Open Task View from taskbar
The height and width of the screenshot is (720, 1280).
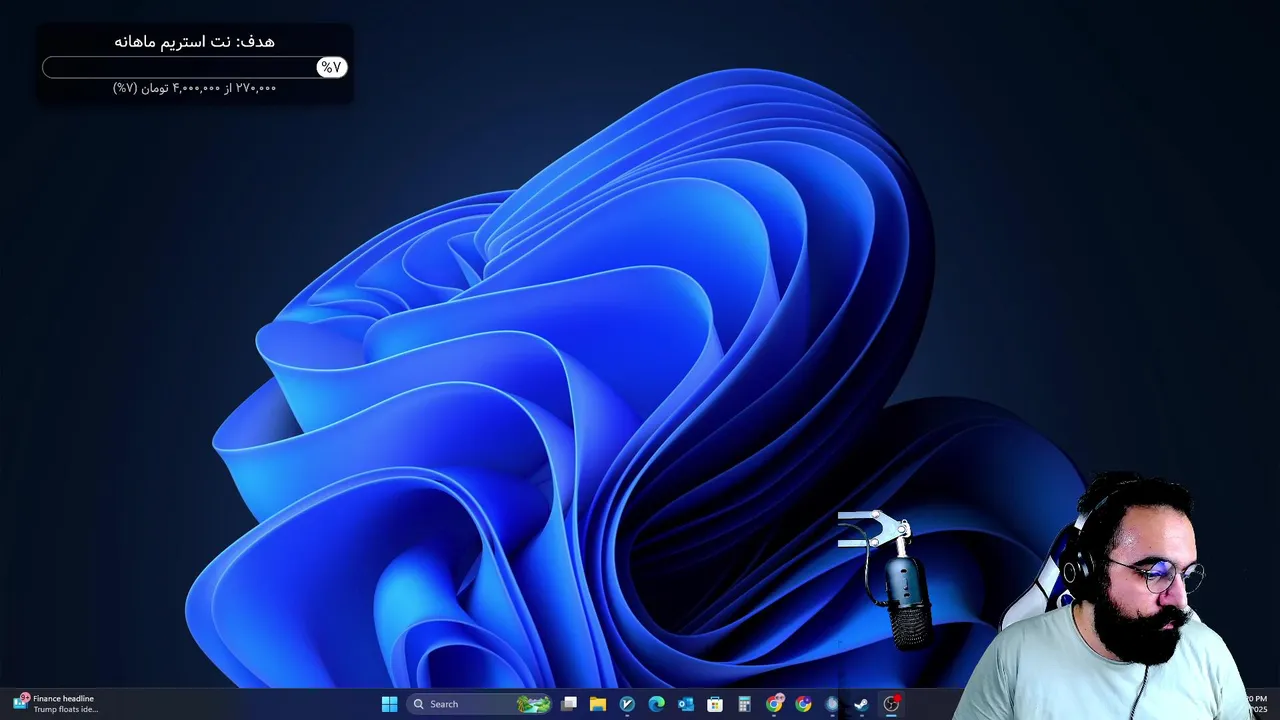pyautogui.click(x=569, y=704)
